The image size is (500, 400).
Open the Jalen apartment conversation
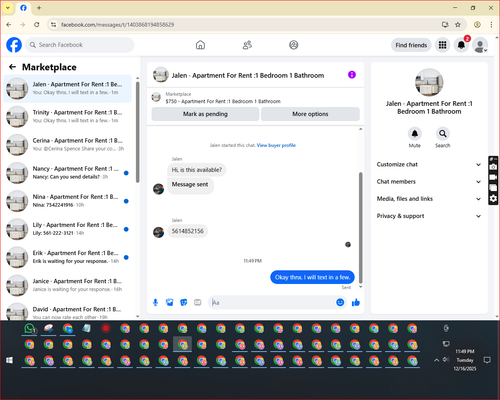pyautogui.click(x=68, y=89)
